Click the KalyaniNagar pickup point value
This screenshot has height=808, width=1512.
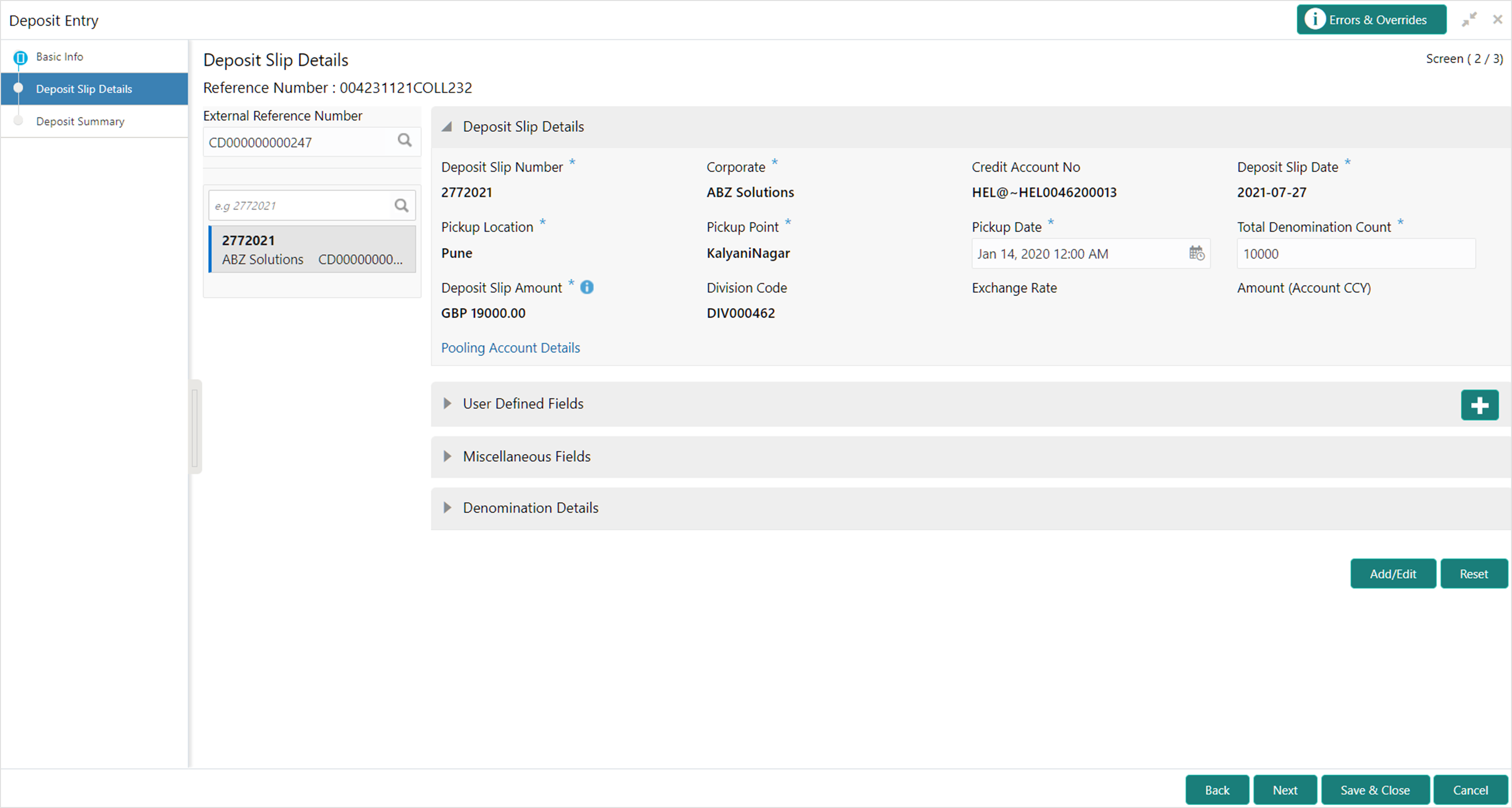(748, 254)
